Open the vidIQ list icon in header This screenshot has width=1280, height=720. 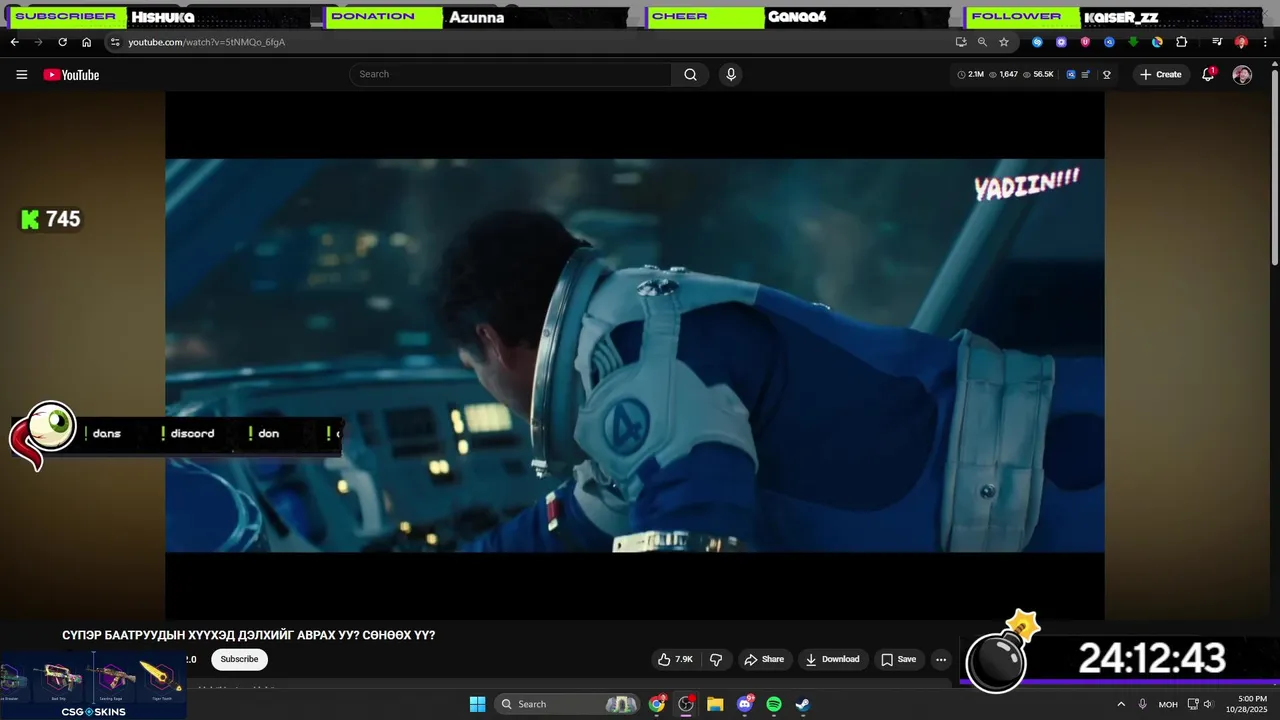pyautogui.click(x=1086, y=75)
